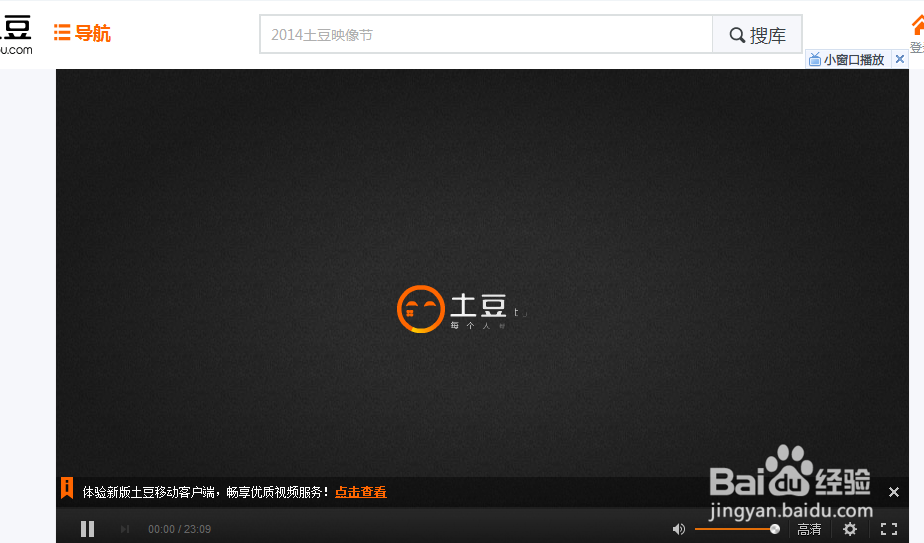Mute the player volume icon
Viewport: 924px width, 543px height.
(x=679, y=529)
